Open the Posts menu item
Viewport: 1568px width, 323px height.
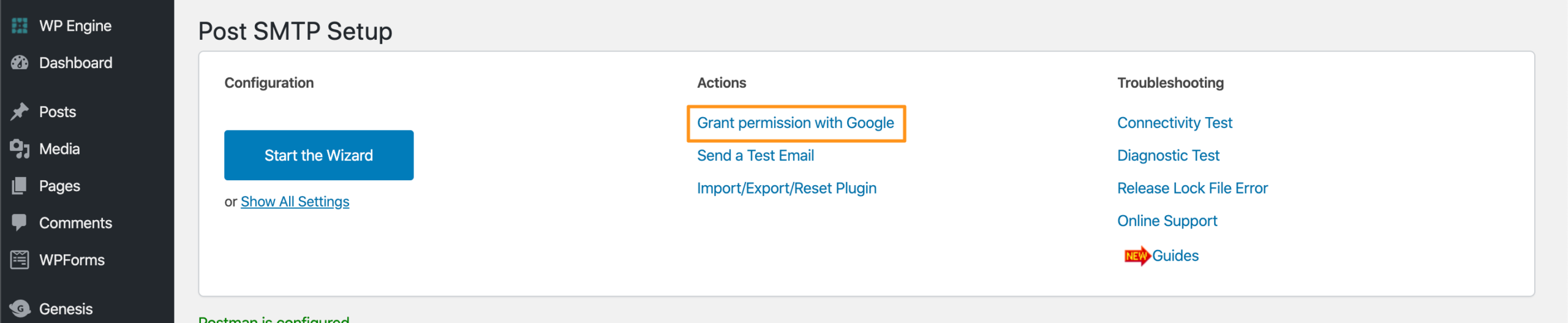tap(58, 112)
